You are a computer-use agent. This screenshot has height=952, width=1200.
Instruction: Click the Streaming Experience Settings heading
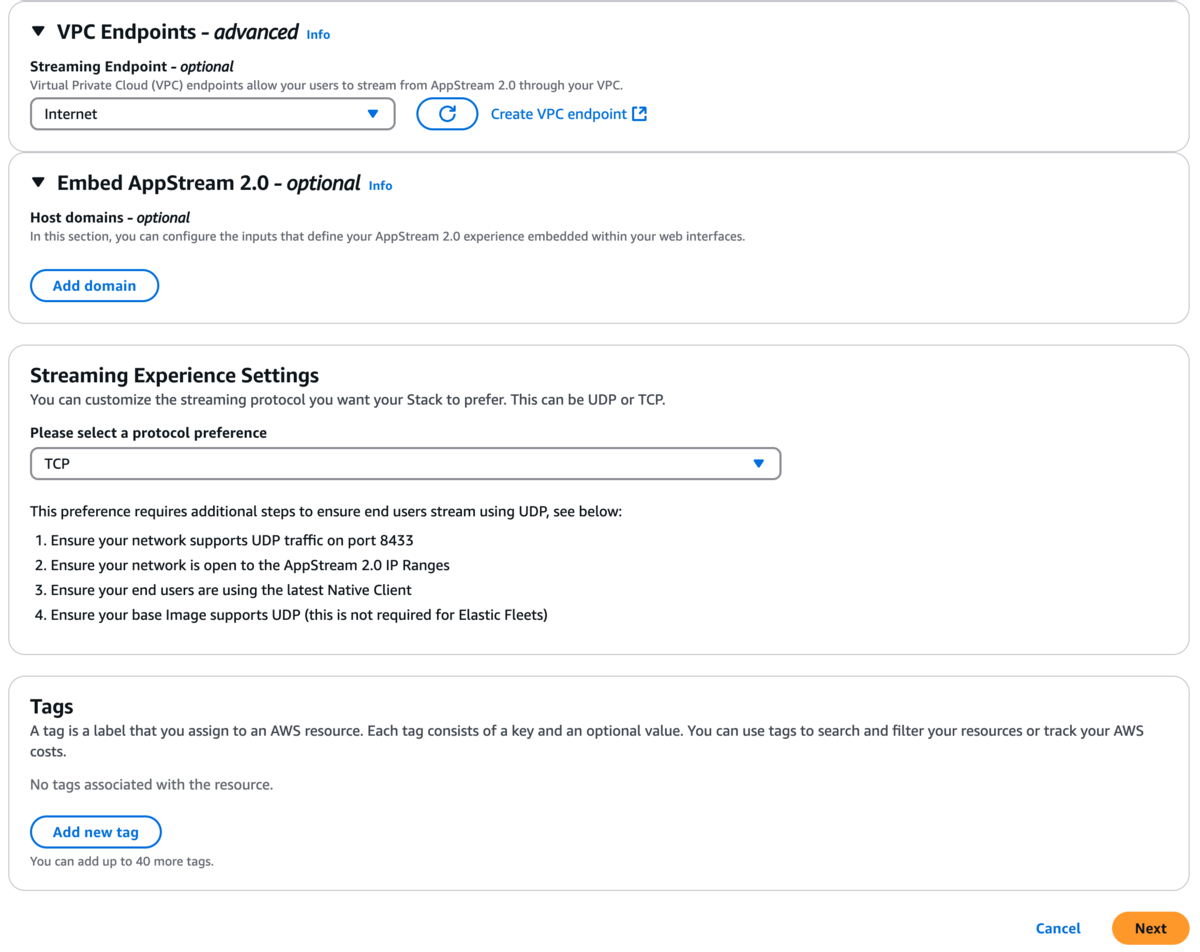coord(175,375)
